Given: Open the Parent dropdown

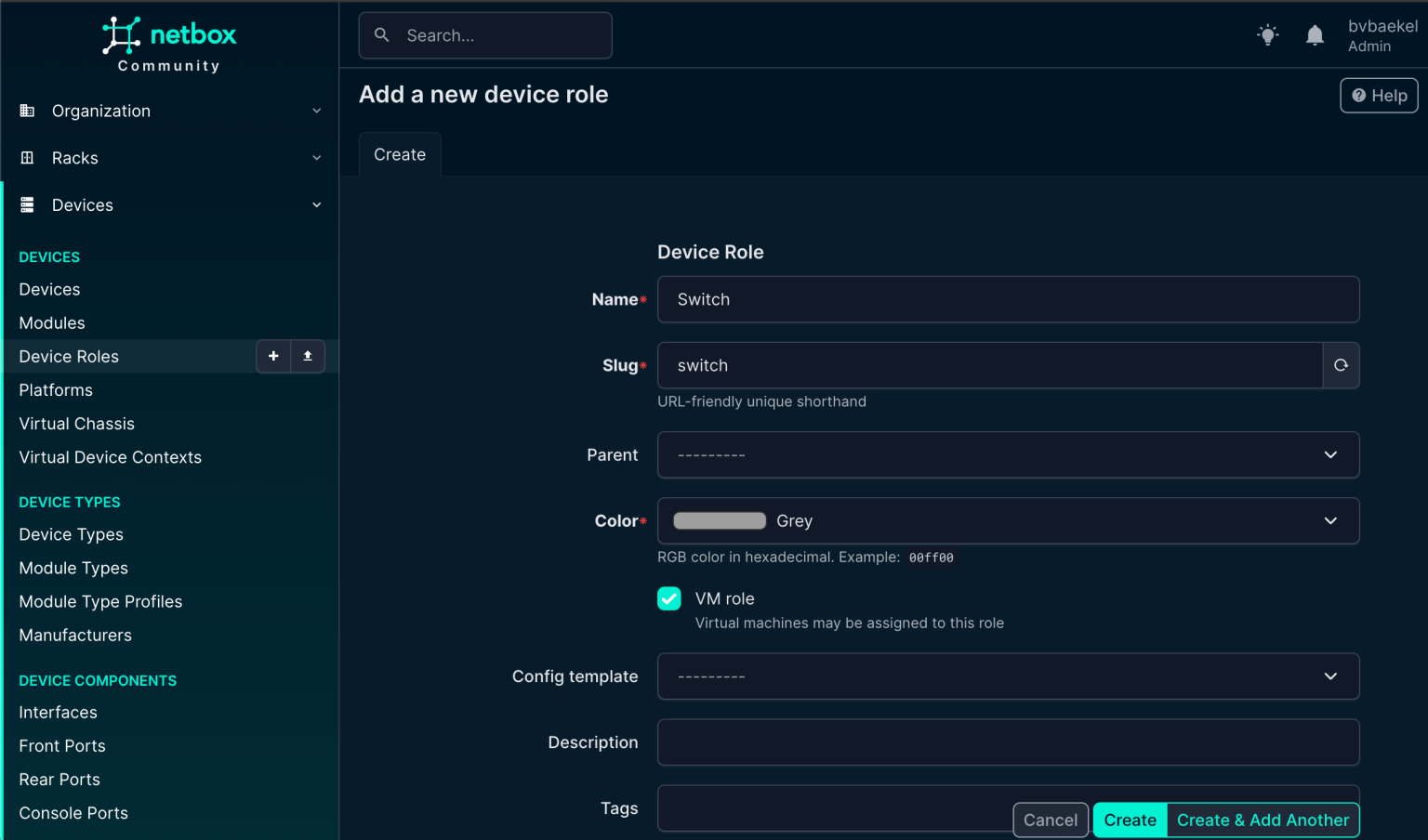Looking at the screenshot, I should (x=1008, y=454).
